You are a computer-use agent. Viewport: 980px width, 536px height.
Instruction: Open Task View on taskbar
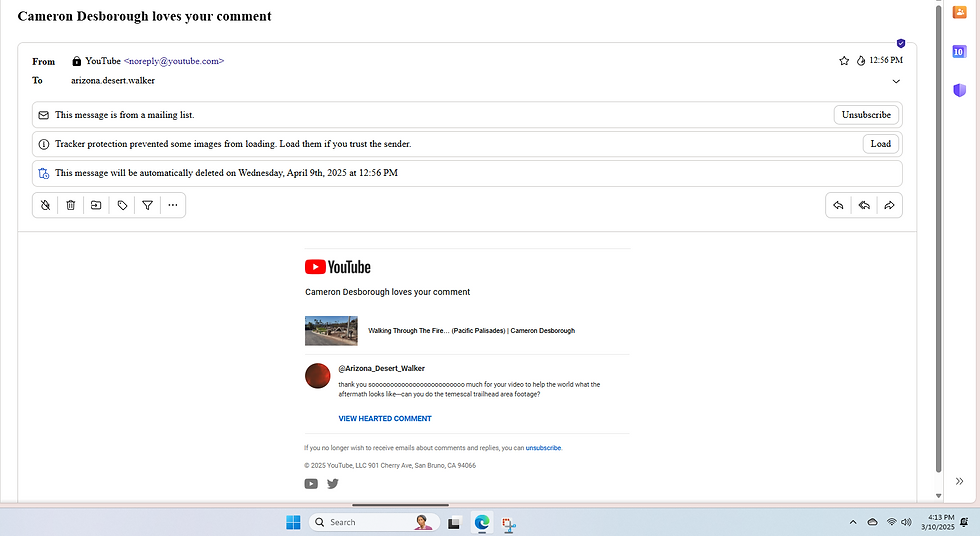pyautogui.click(x=454, y=523)
